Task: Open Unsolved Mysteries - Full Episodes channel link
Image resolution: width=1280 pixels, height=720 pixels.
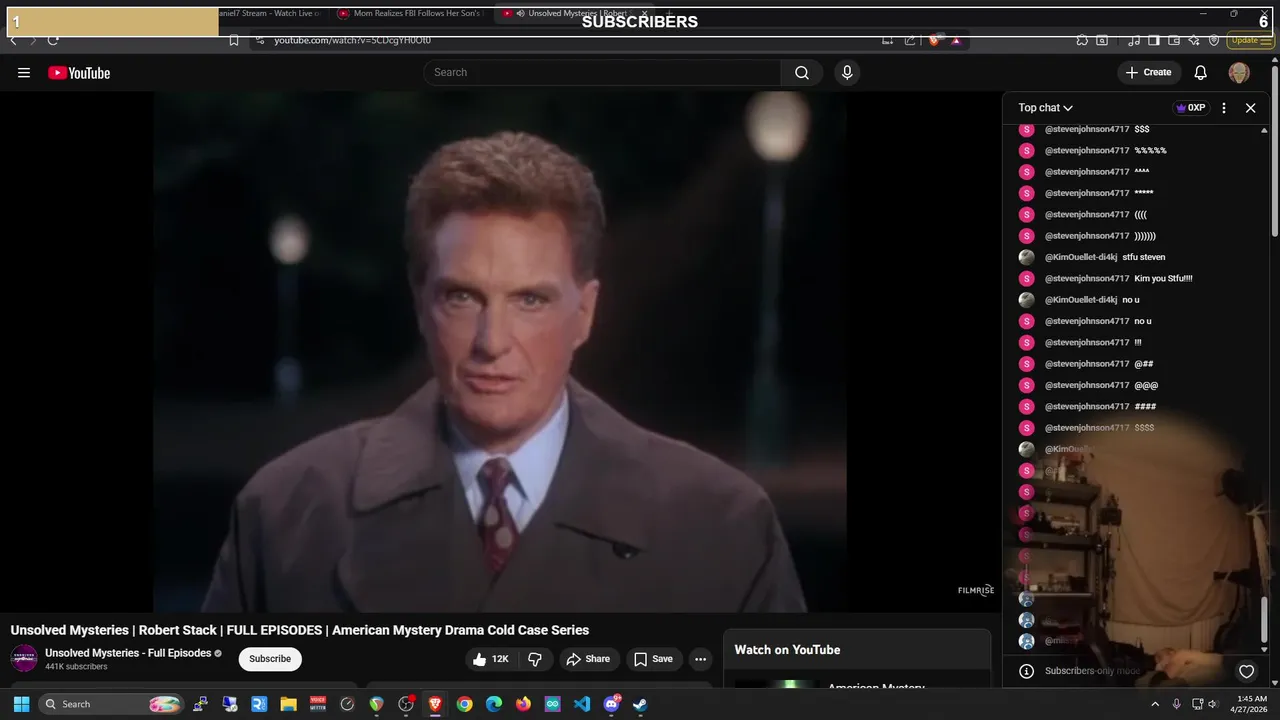Action: tap(128, 653)
